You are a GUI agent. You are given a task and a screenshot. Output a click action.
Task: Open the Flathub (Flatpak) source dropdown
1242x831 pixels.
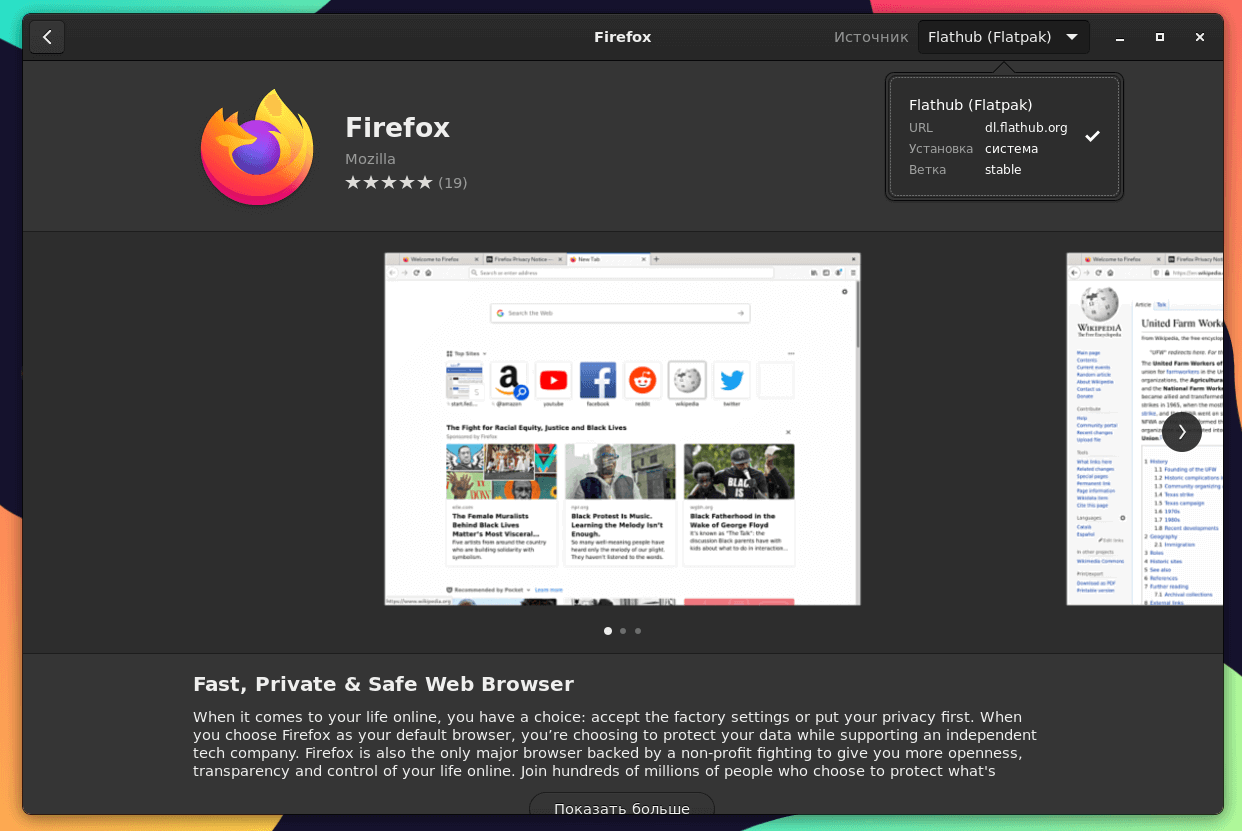(x=1004, y=37)
